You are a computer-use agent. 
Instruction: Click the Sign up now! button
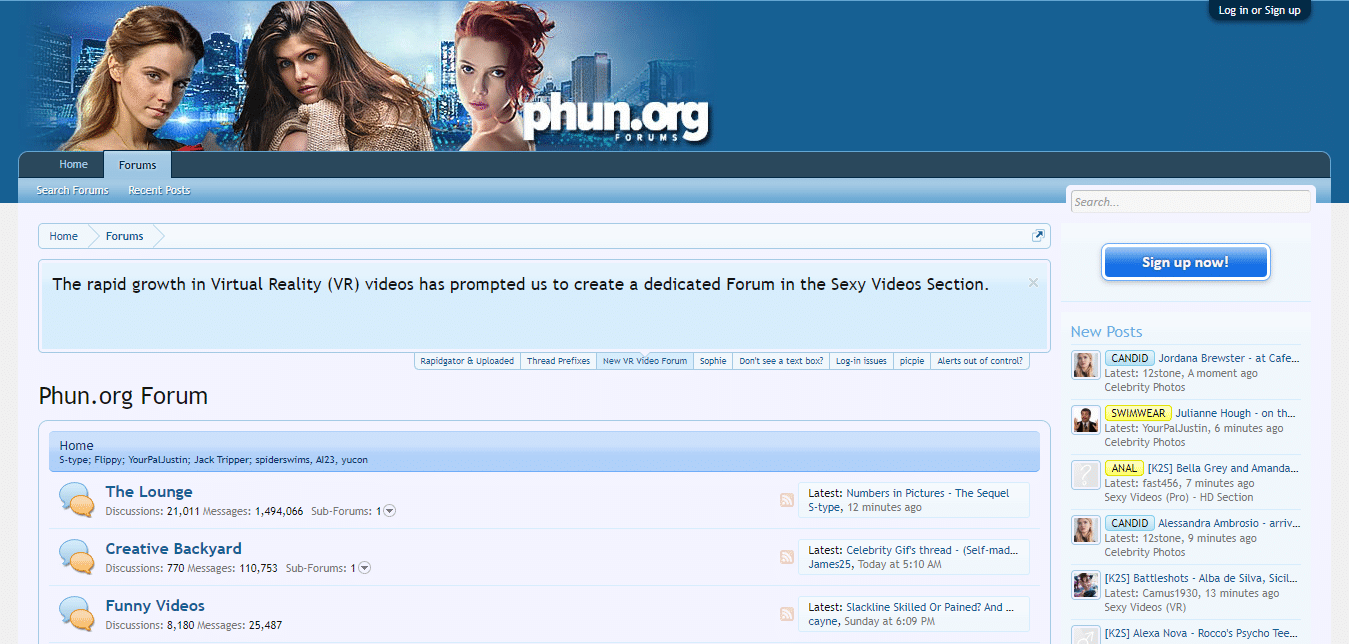pos(1185,263)
